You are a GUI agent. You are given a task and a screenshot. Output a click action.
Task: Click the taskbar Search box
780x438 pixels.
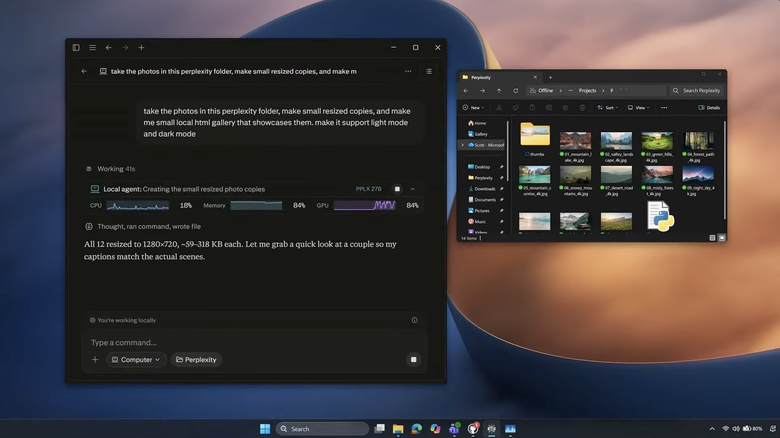pyautogui.click(x=322, y=429)
